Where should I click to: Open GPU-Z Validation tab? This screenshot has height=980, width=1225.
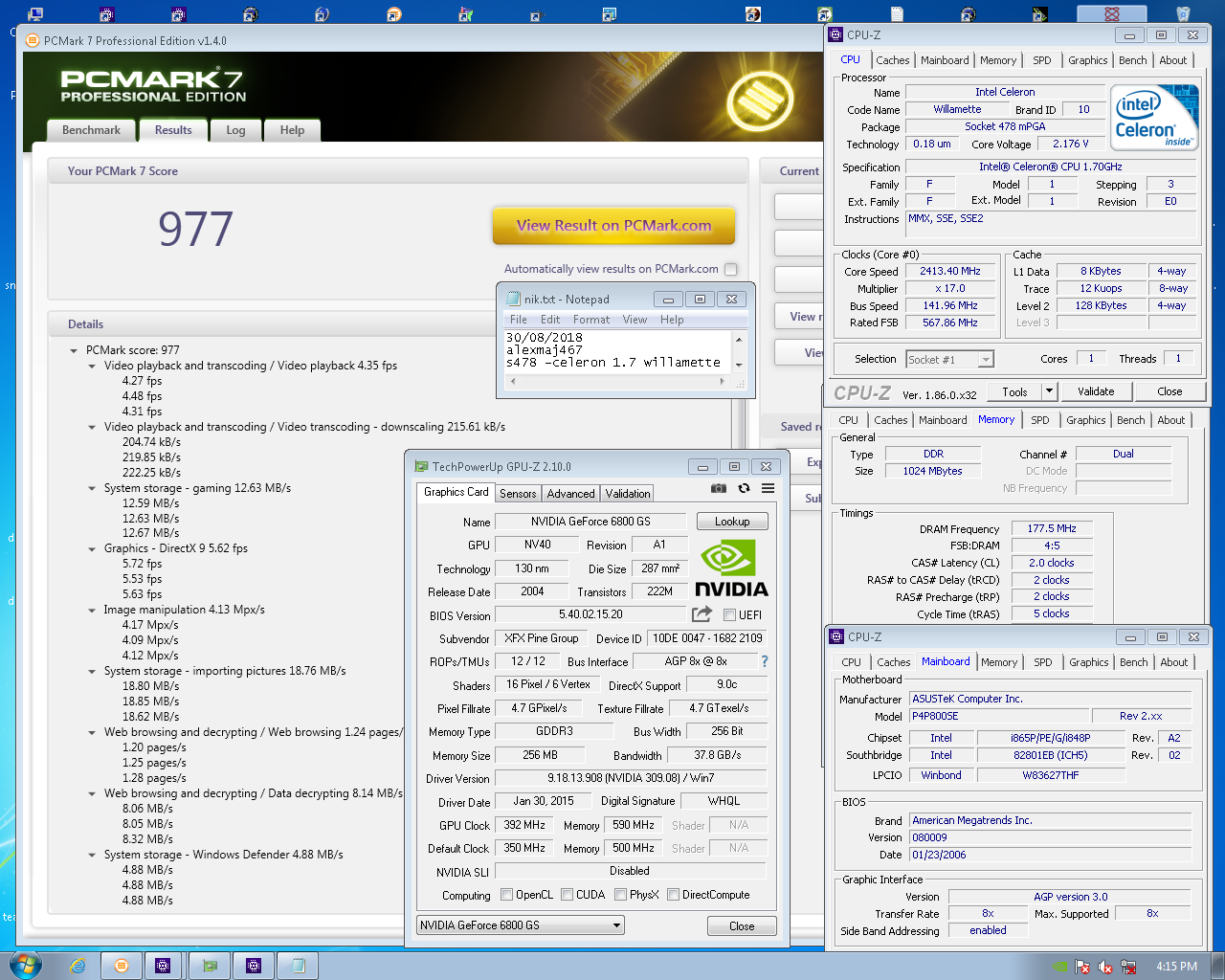[628, 494]
